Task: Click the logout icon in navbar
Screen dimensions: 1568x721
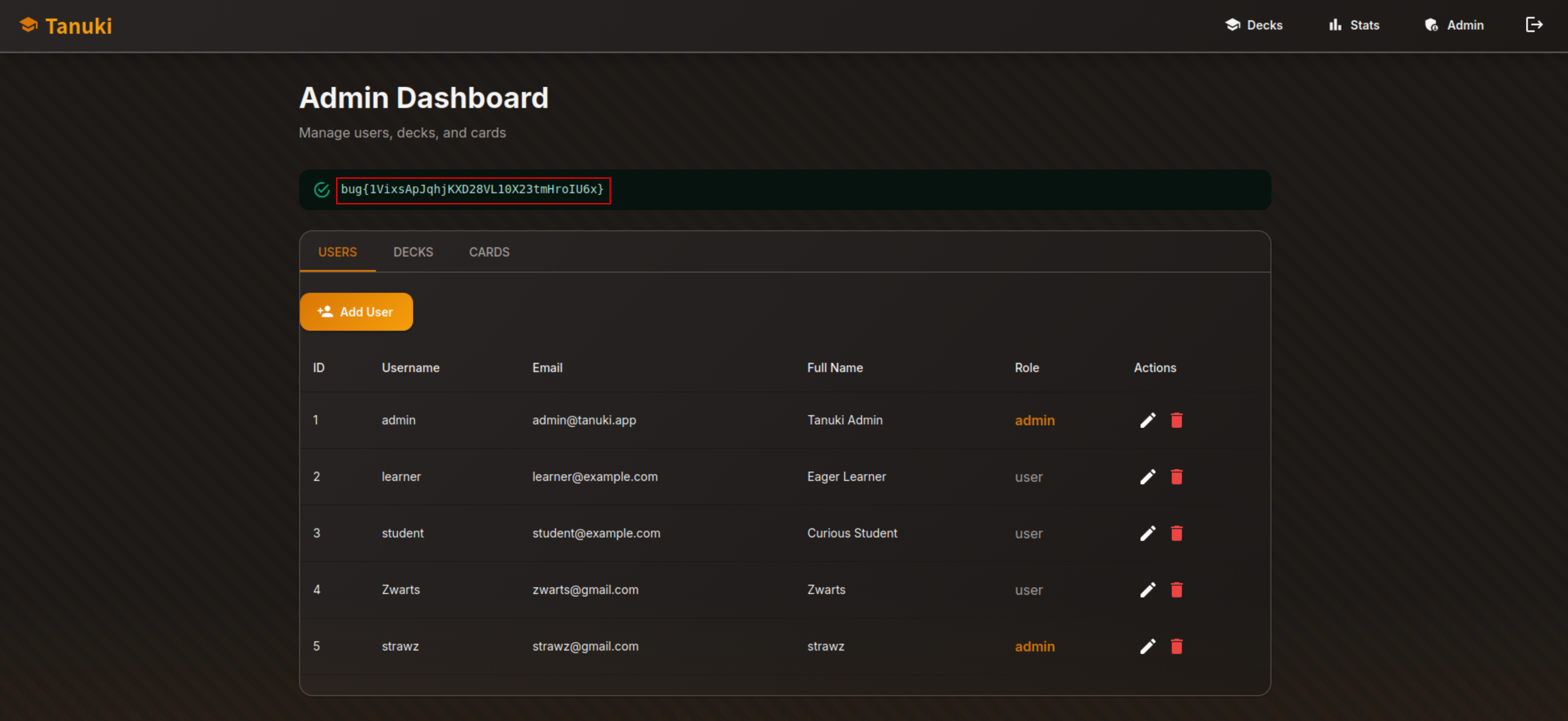Action: coord(1533,25)
